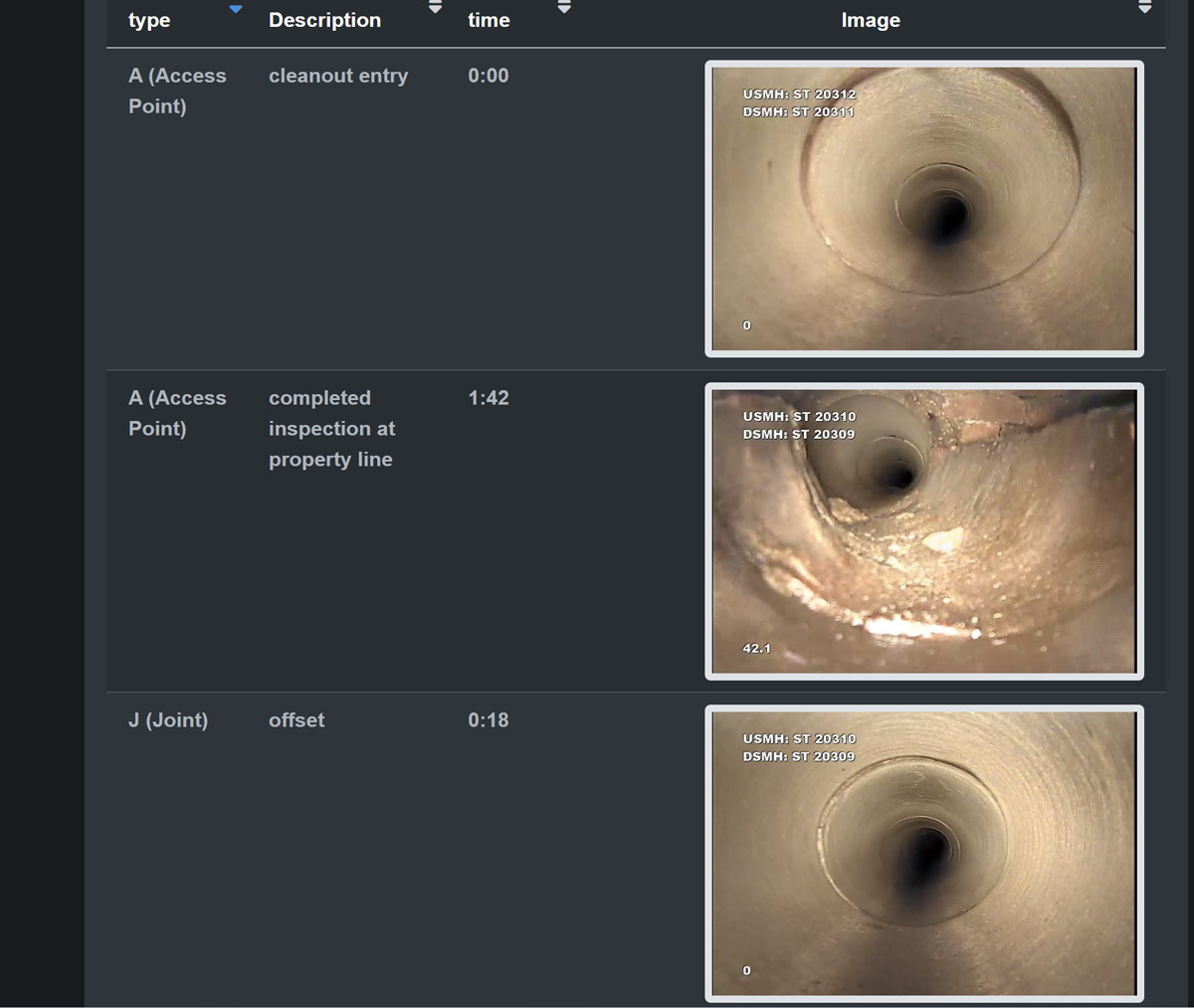Open the property line inspection thumbnail
Viewport: 1194px width, 1008px height.
pos(924,531)
